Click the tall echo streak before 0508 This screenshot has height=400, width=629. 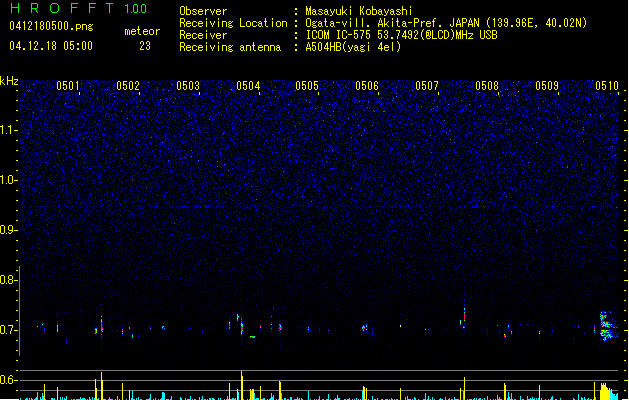click(x=465, y=315)
